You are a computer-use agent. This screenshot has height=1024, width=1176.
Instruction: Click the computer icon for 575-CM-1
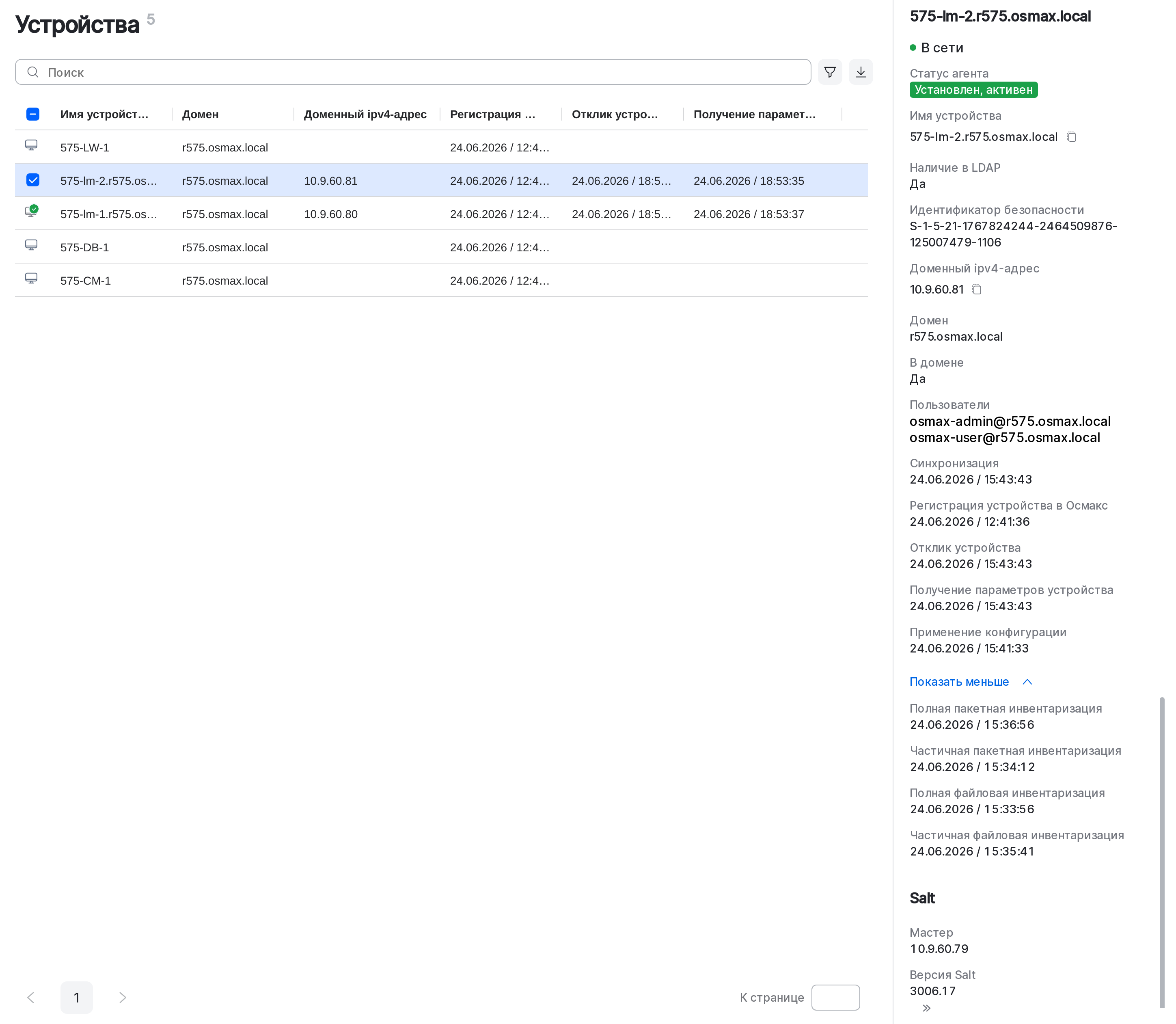click(31, 278)
